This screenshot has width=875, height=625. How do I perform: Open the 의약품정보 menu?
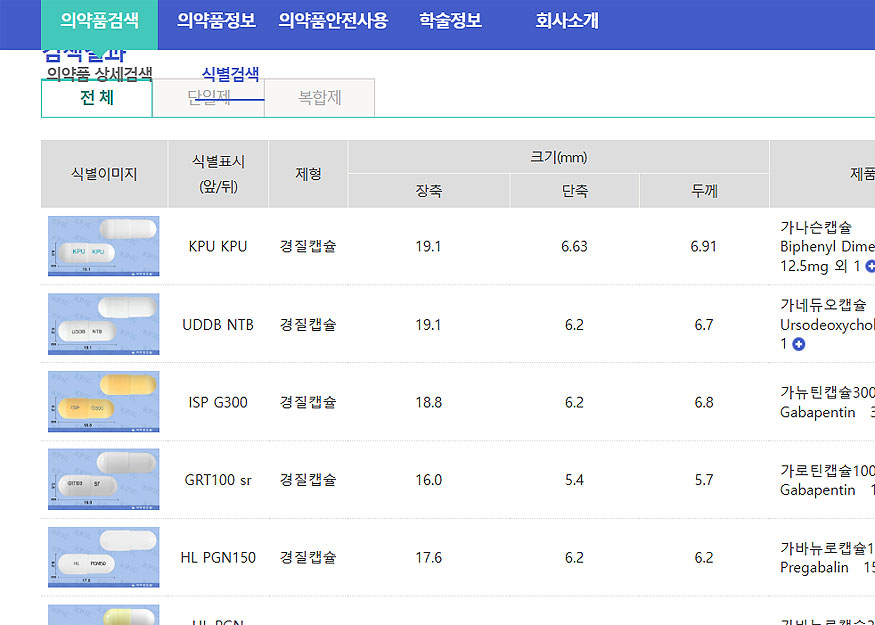click(216, 21)
